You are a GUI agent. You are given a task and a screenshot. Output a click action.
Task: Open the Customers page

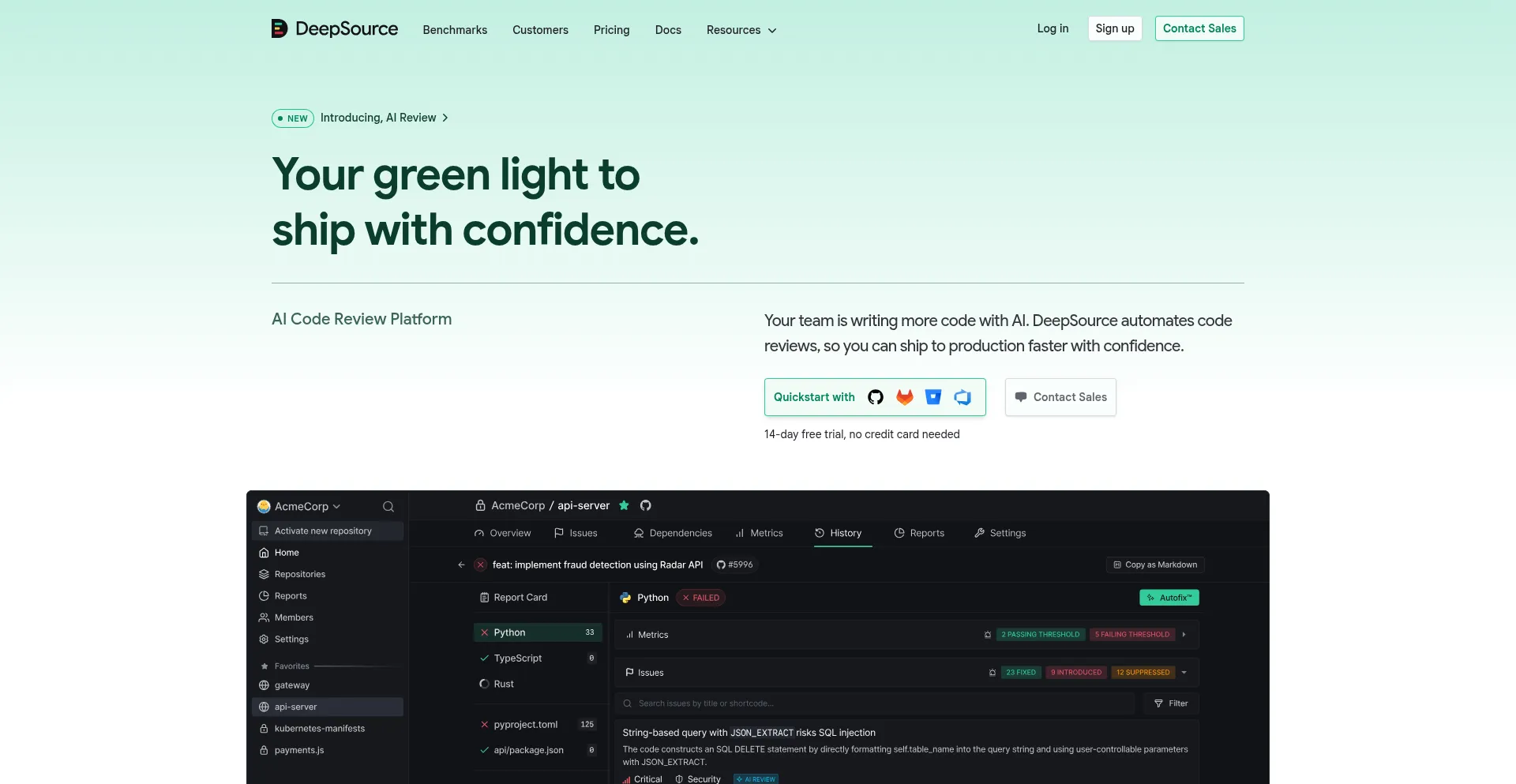[540, 30]
